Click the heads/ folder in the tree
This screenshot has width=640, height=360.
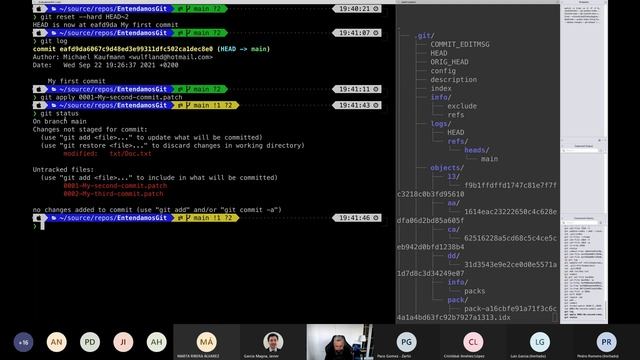pos(476,150)
